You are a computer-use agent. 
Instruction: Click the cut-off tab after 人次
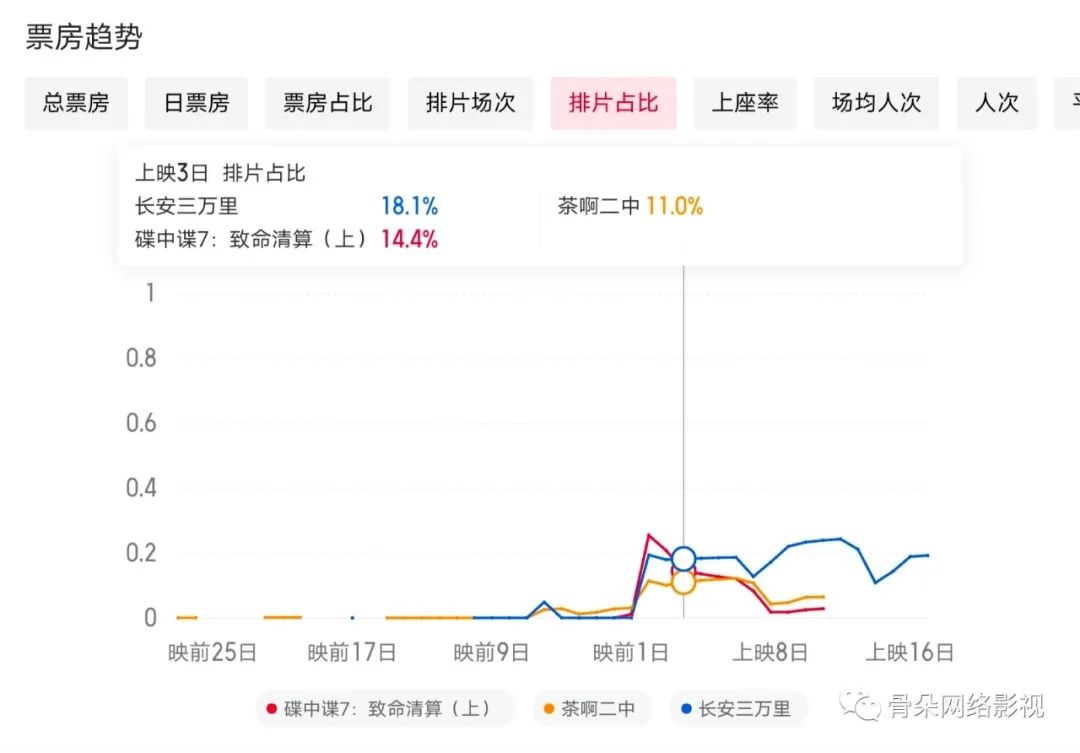1067,103
